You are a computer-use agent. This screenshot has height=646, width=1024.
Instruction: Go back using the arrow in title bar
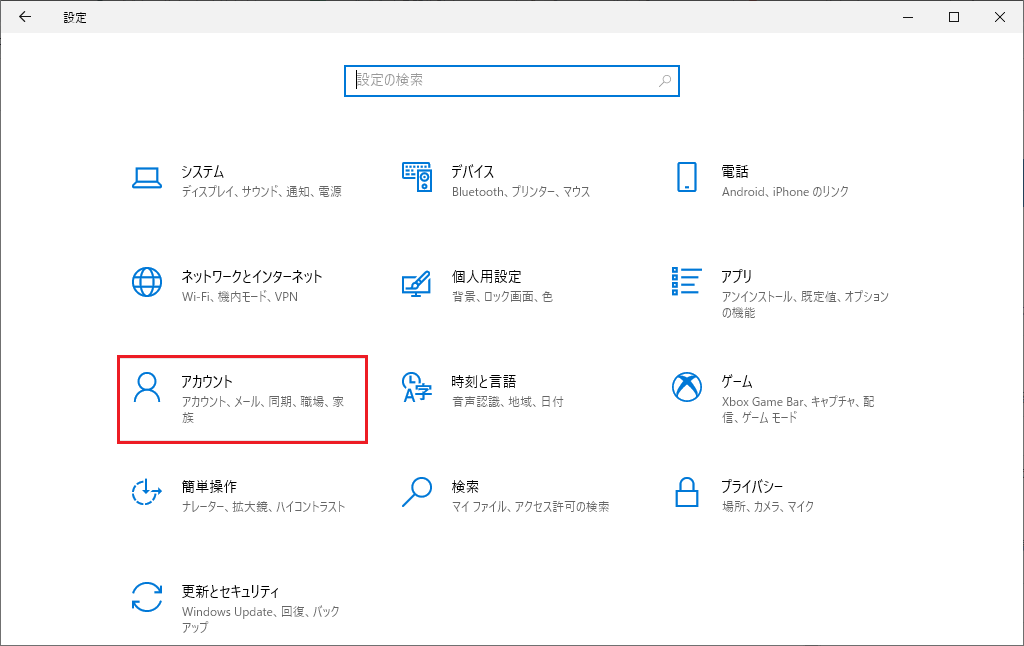[x=25, y=17]
